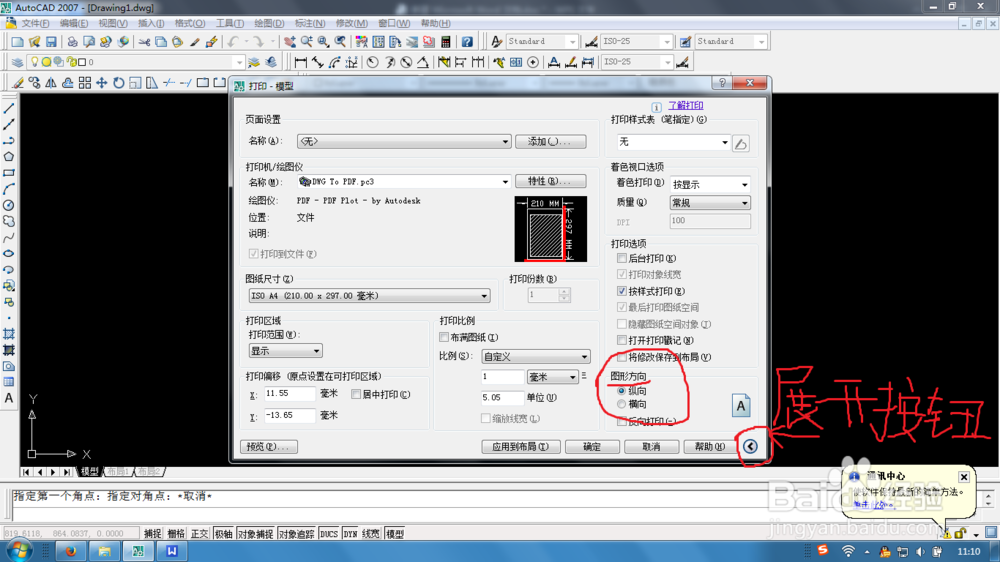Select the 横向 landscape radio button
This screenshot has width=1000, height=562.
point(621,404)
